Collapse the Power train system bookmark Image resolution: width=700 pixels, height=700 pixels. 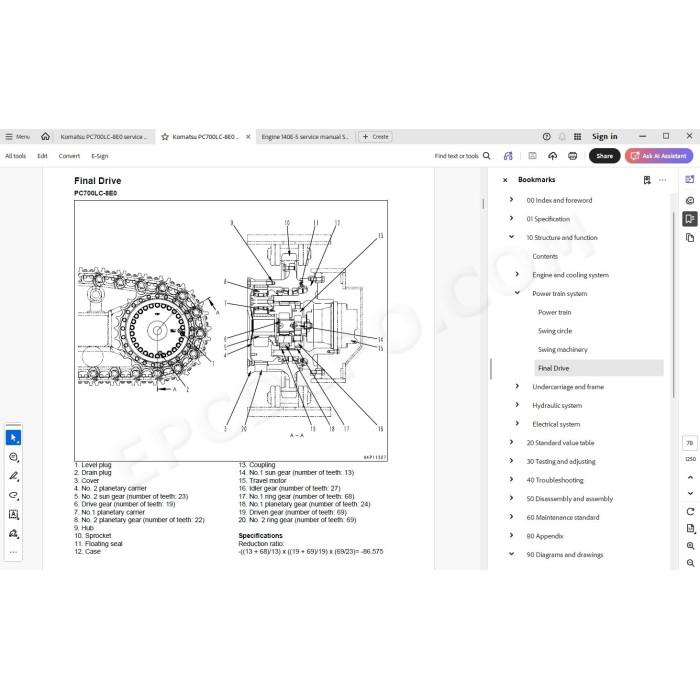[x=517, y=293]
